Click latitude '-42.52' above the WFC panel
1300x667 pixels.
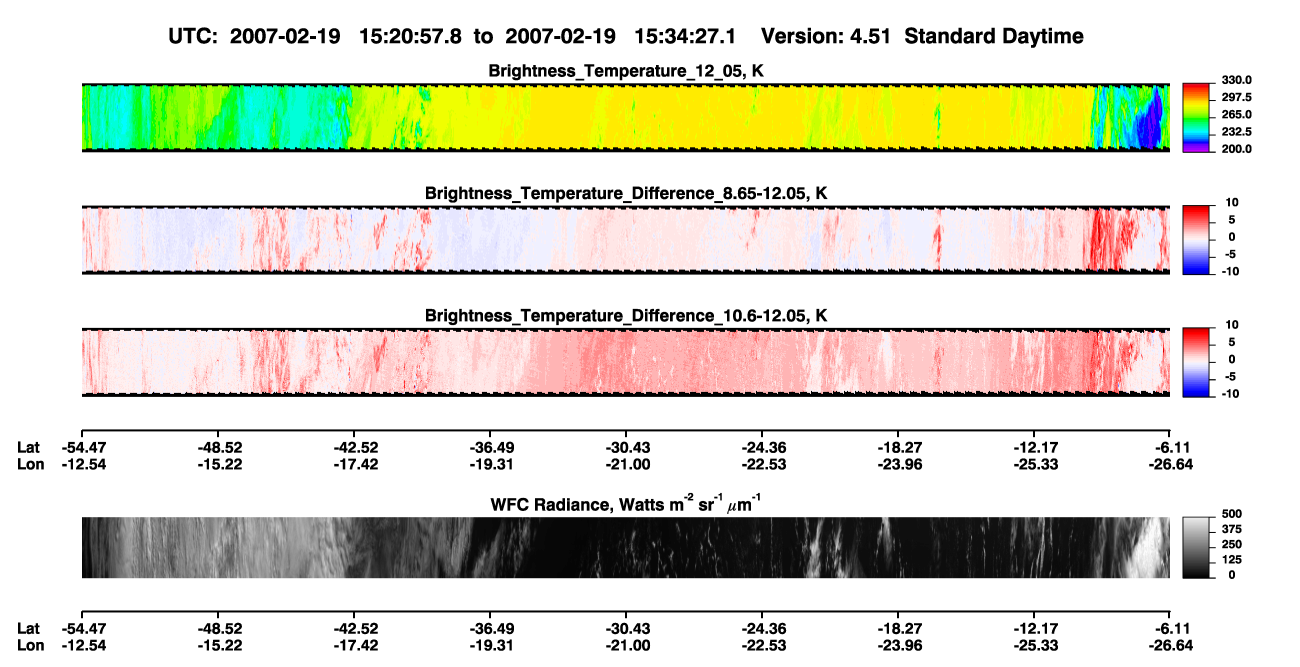click(354, 447)
